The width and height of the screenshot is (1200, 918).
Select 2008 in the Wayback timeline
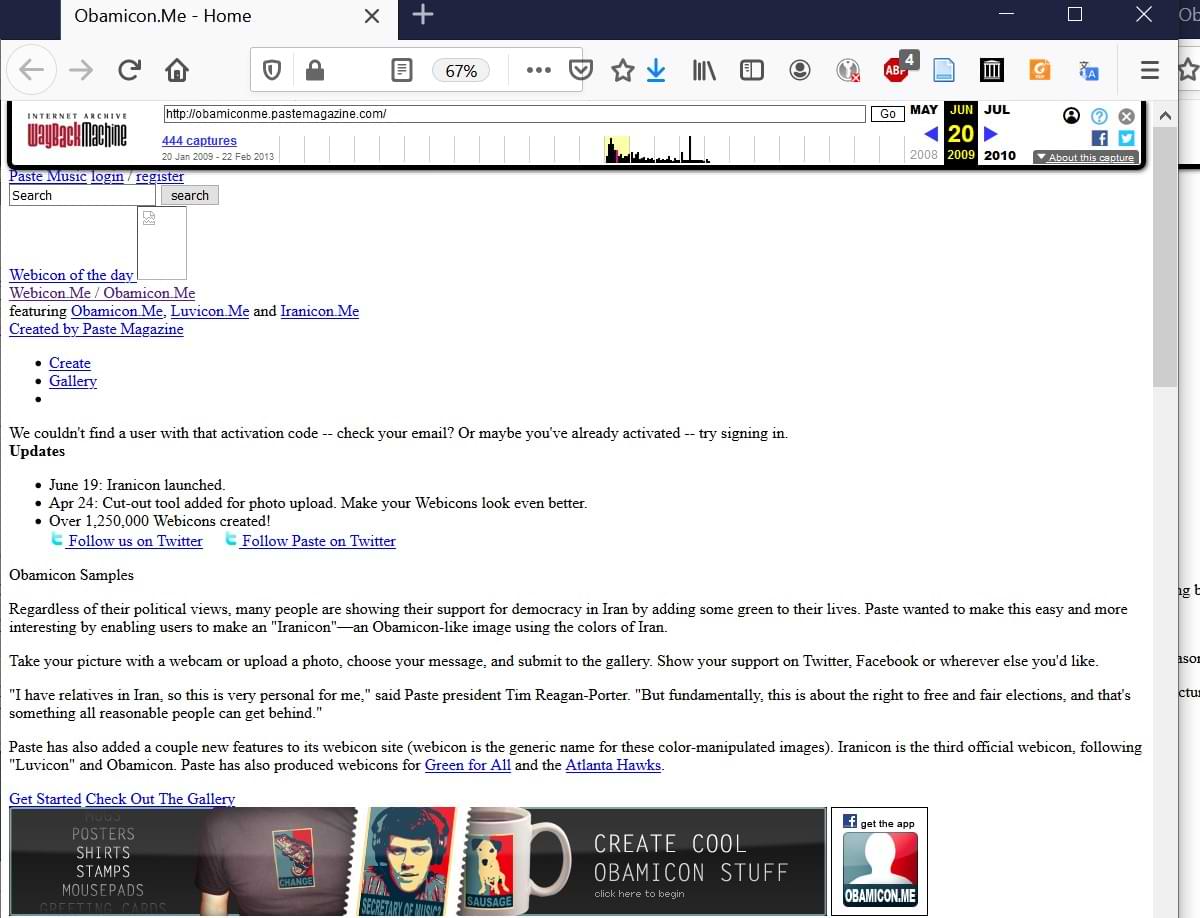coord(924,155)
